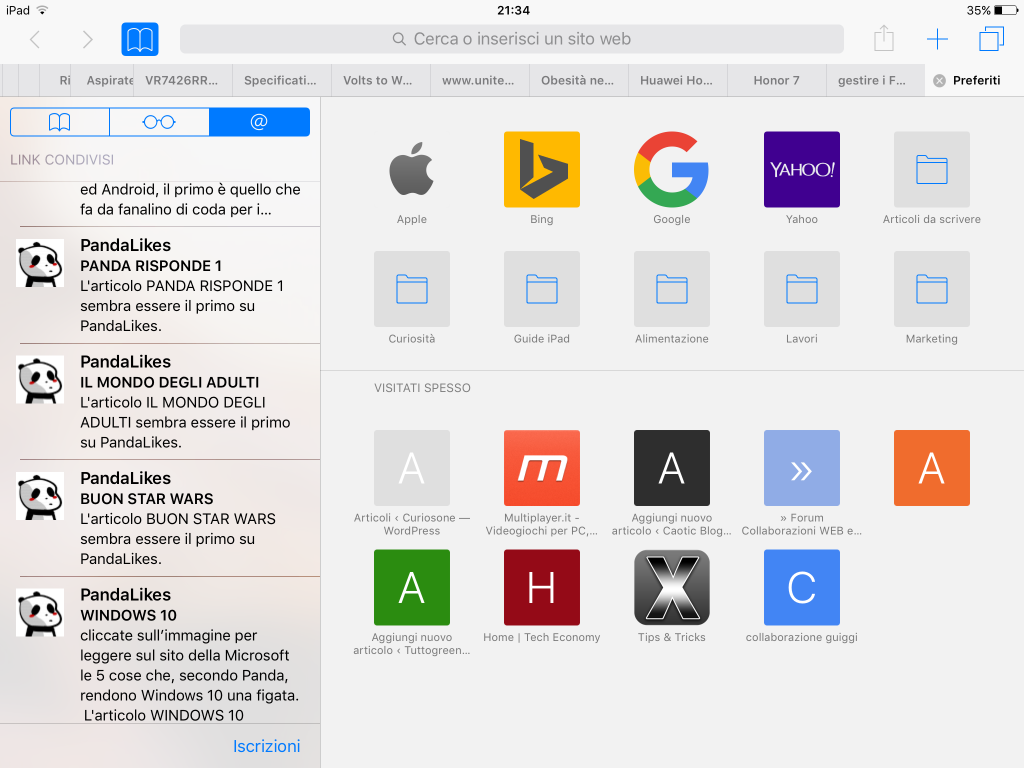This screenshot has width=1024, height=768.
Task: Open PANDA RISPONDE 1 shared link
Action: (160, 285)
